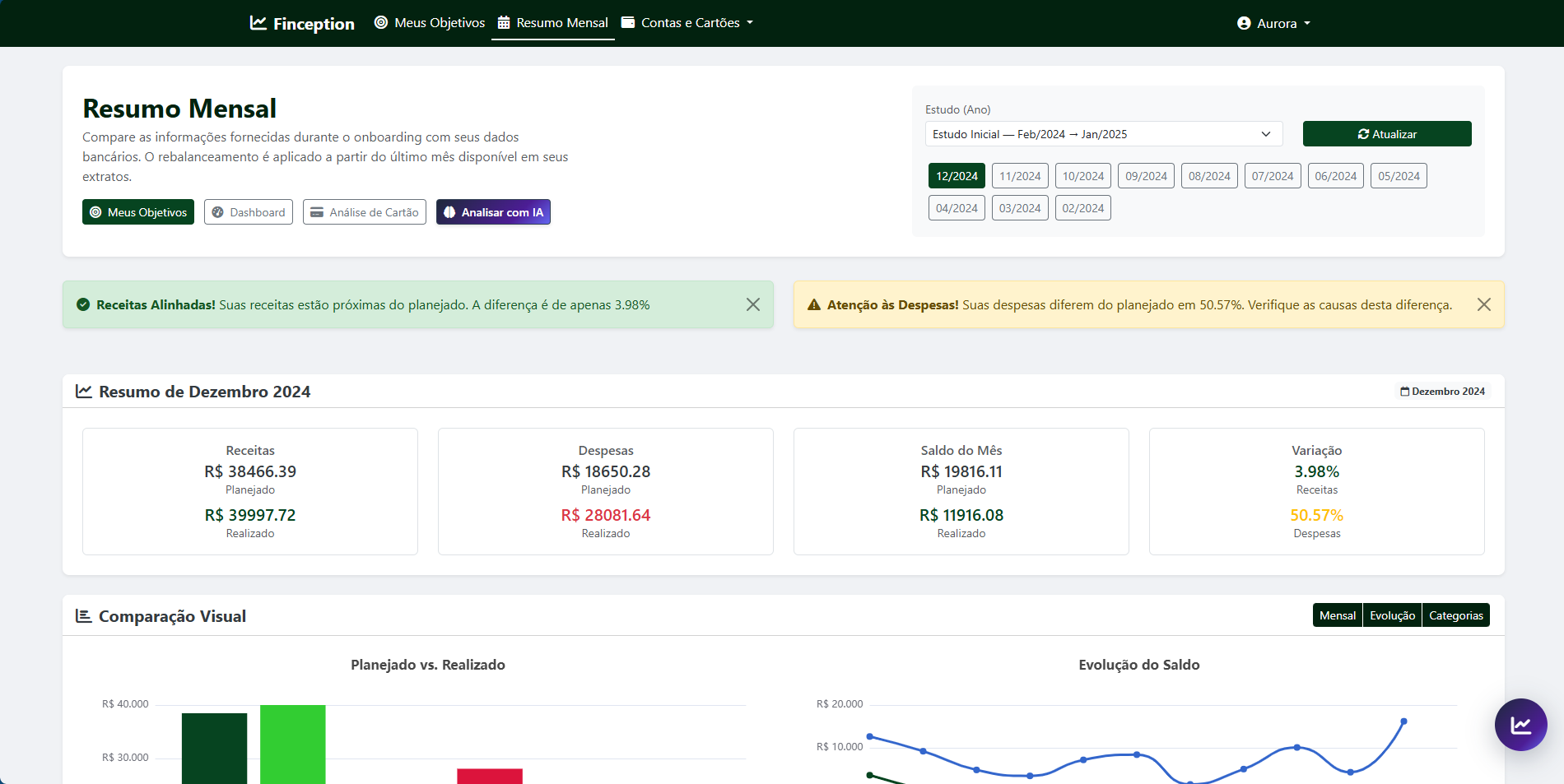Dismiss the Receitas Alinhadas alert

[x=752, y=304]
